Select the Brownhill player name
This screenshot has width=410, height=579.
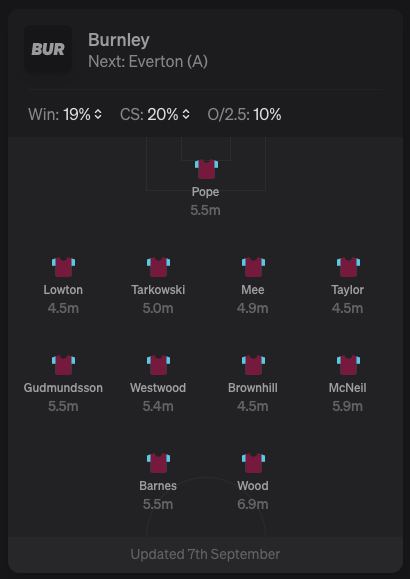point(253,388)
